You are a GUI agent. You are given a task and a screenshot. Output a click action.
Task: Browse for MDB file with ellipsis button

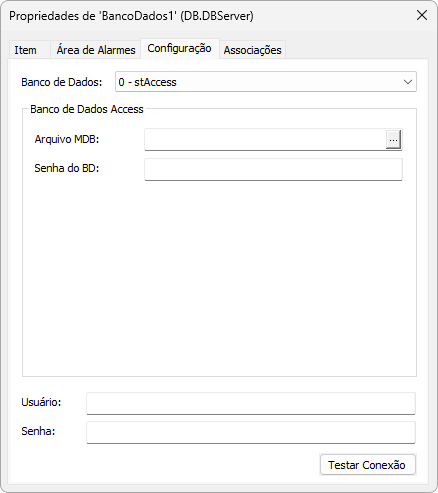393,139
